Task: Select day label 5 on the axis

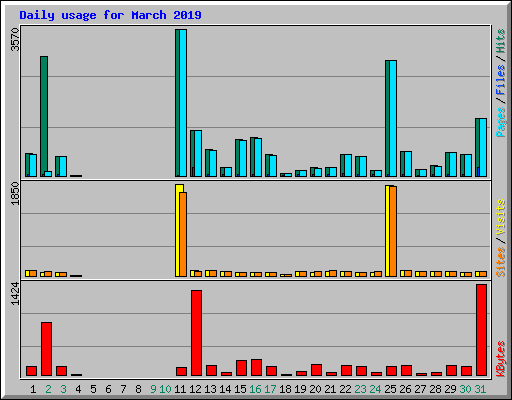Action: pos(93,389)
